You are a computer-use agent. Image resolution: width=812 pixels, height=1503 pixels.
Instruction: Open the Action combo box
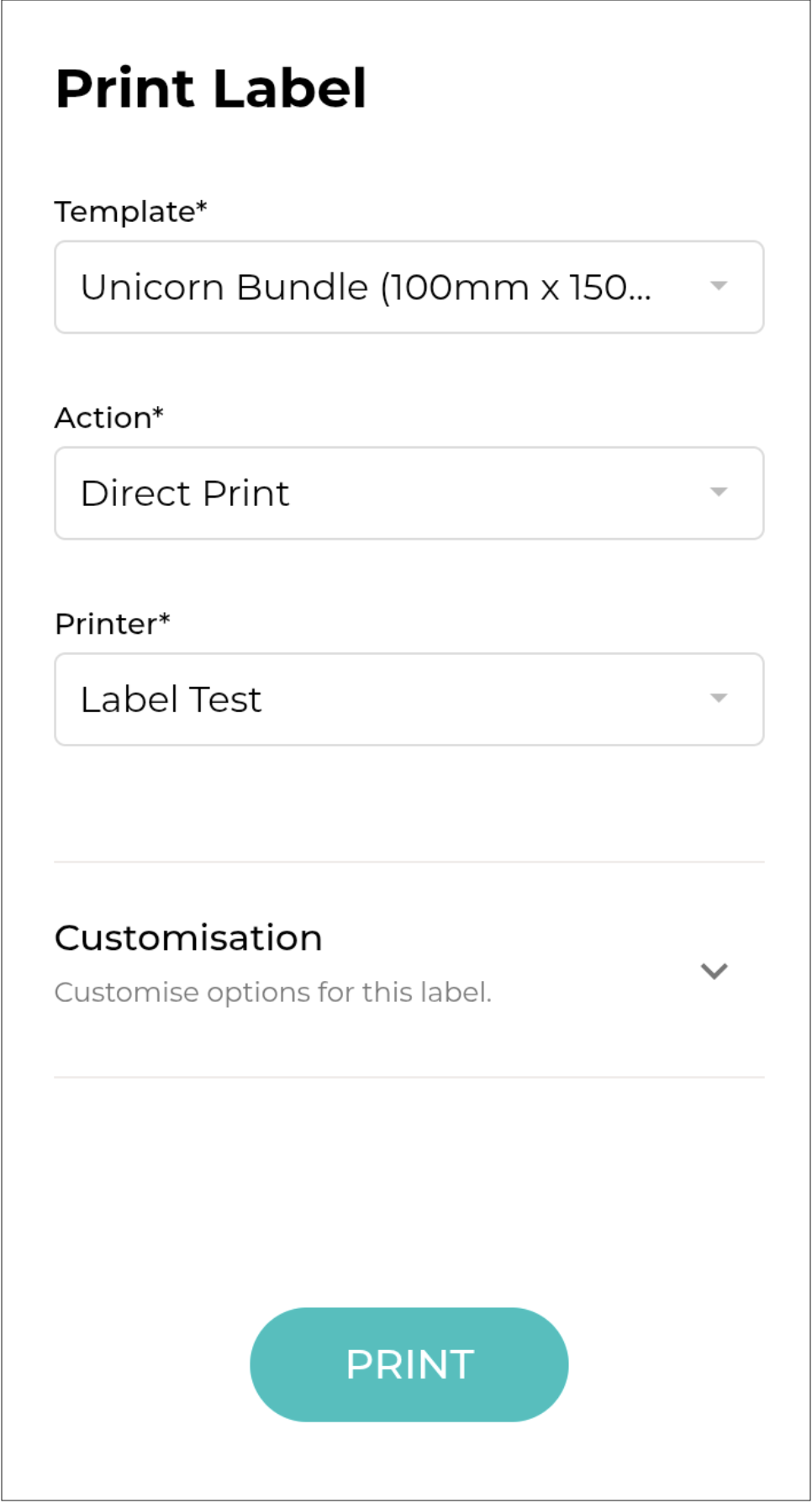point(409,493)
